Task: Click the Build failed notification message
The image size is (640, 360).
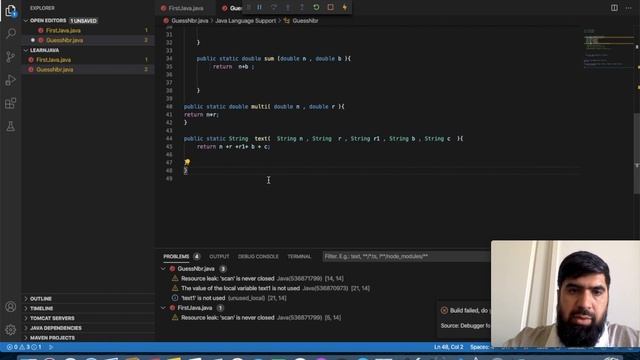Action: point(469,311)
